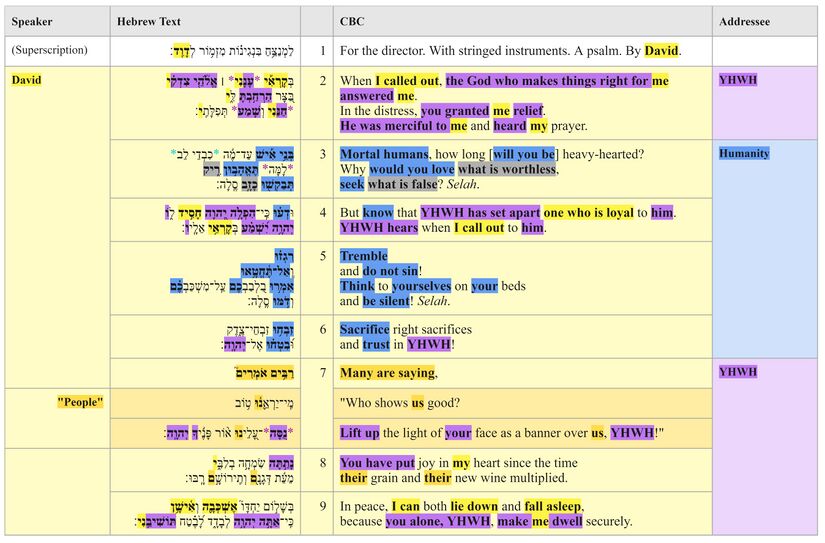Click highlighted 'fall asleep' in verse 9
This screenshot has height=543, width=825.
pyautogui.click(x=550, y=506)
